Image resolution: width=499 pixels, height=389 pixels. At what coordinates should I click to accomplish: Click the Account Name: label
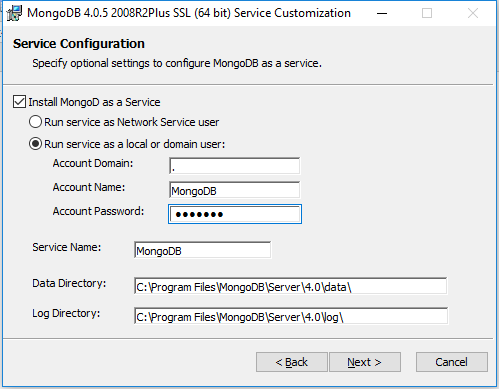[89, 187]
